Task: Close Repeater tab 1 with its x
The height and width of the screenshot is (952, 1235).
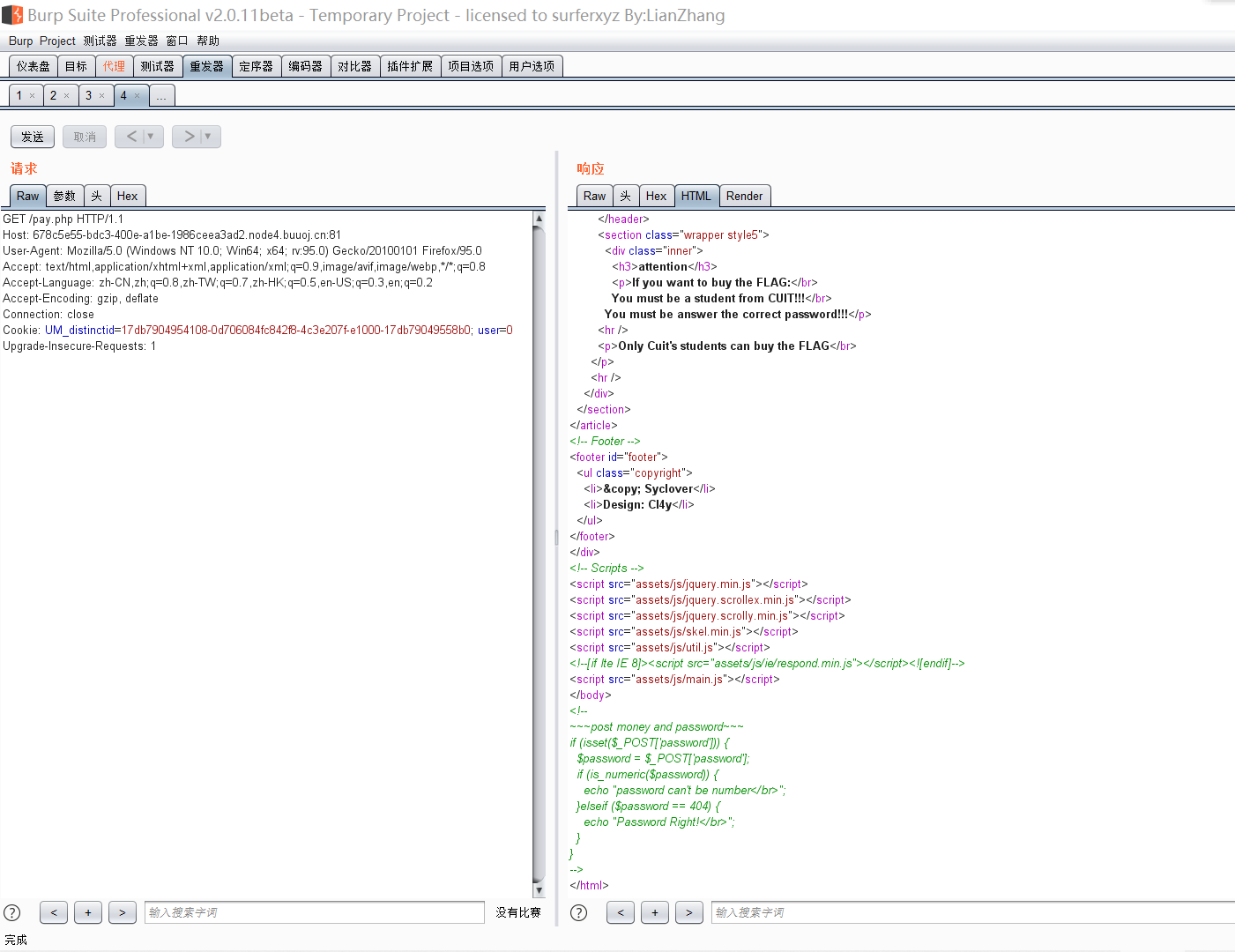Action: [33, 96]
